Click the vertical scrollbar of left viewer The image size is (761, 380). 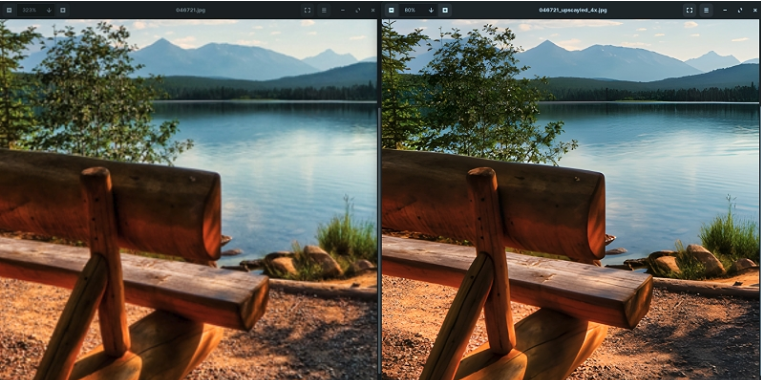(x=379, y=239)
